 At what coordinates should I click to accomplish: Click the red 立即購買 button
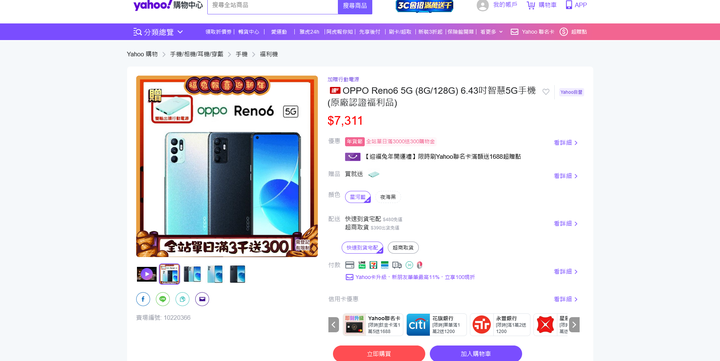point(379,354)
